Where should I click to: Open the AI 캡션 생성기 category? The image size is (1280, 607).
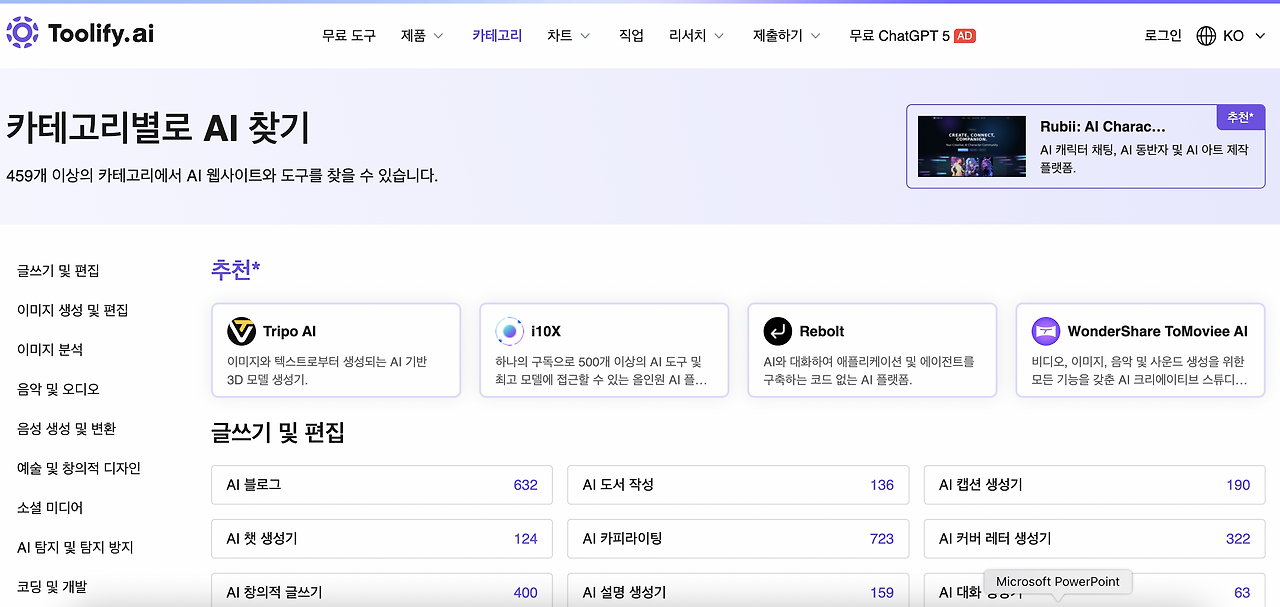click(x=1095, y=485)
